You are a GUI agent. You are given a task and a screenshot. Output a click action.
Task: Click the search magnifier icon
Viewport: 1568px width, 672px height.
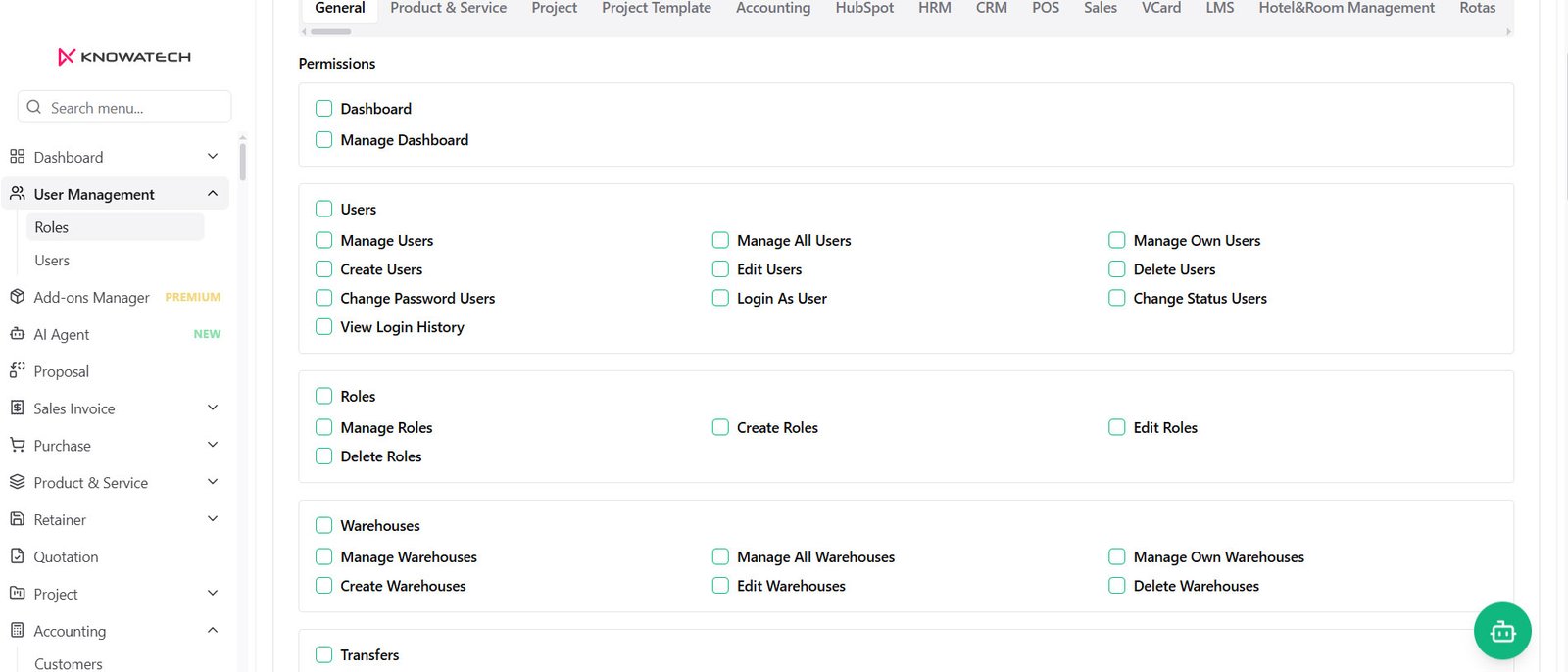tap(34, 107)
